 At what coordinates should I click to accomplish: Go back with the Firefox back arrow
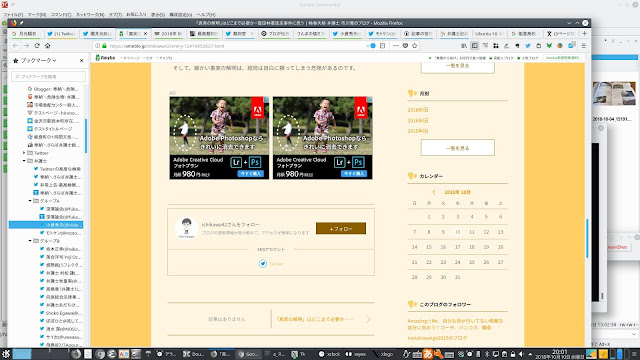[x=16, y=46]
